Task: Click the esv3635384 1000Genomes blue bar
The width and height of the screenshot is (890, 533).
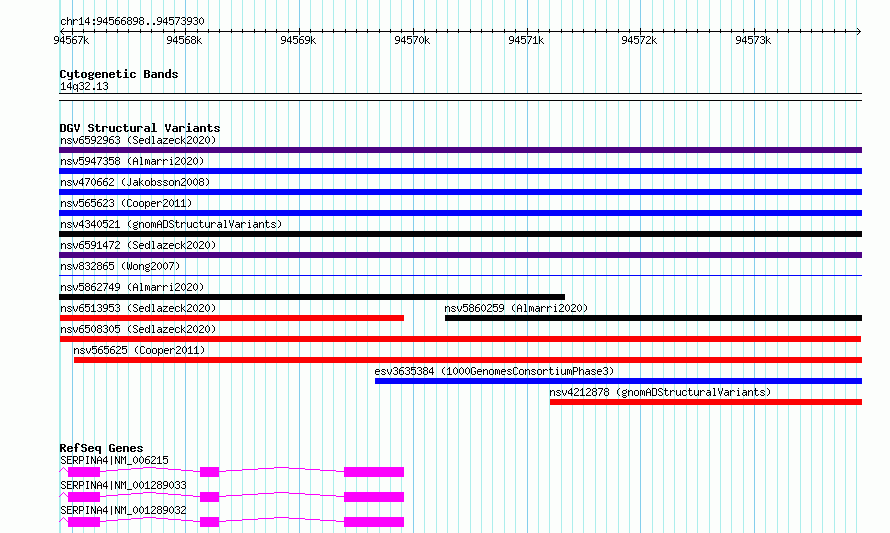Action: [x=619, y=381]
